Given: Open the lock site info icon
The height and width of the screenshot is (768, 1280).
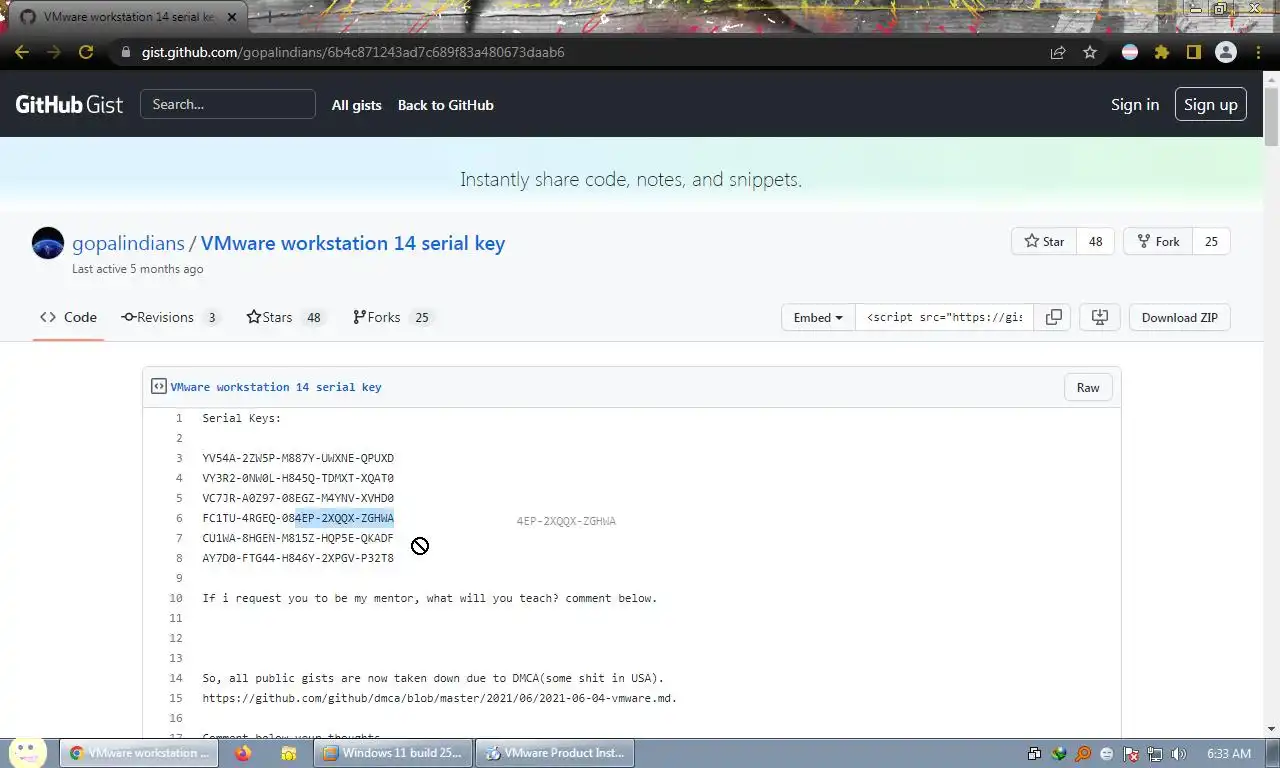Looking at the screenshot, I should (125, 52).
